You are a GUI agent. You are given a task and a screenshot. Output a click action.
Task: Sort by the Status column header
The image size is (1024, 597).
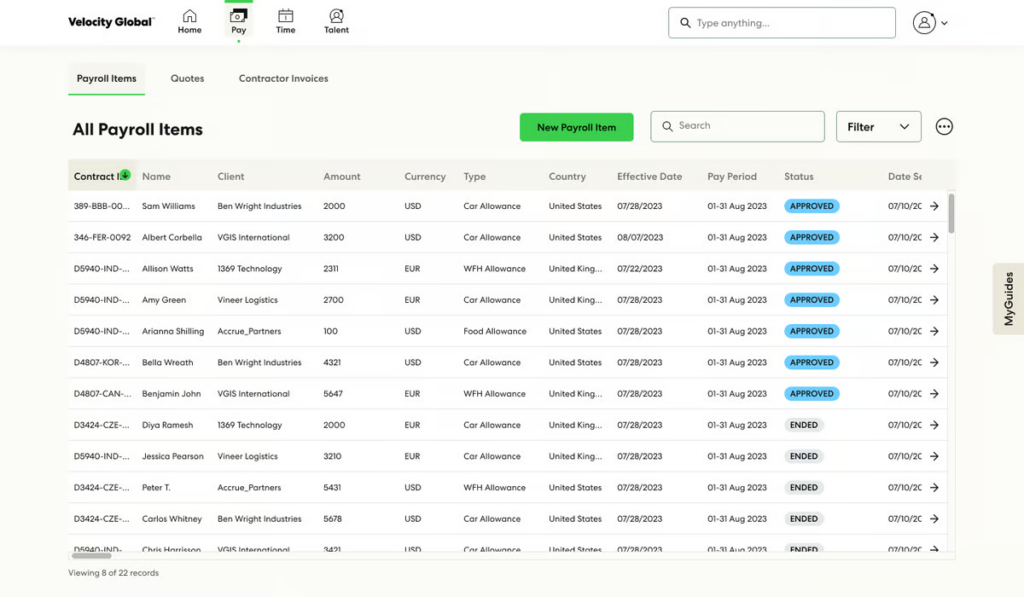tap(799, 176)
